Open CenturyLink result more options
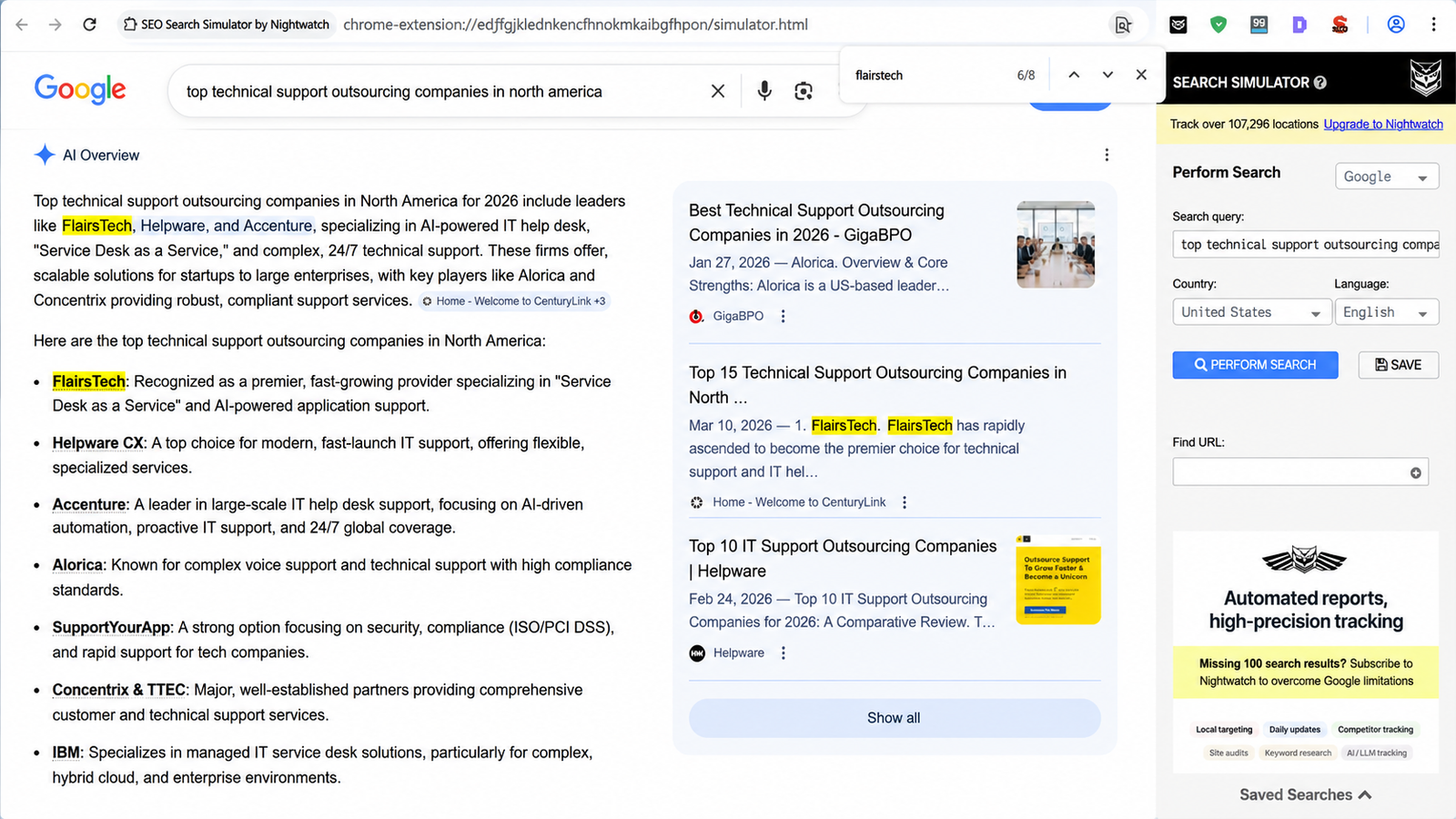The width and height of the screenshot is (1456, 819). (905, 502)
